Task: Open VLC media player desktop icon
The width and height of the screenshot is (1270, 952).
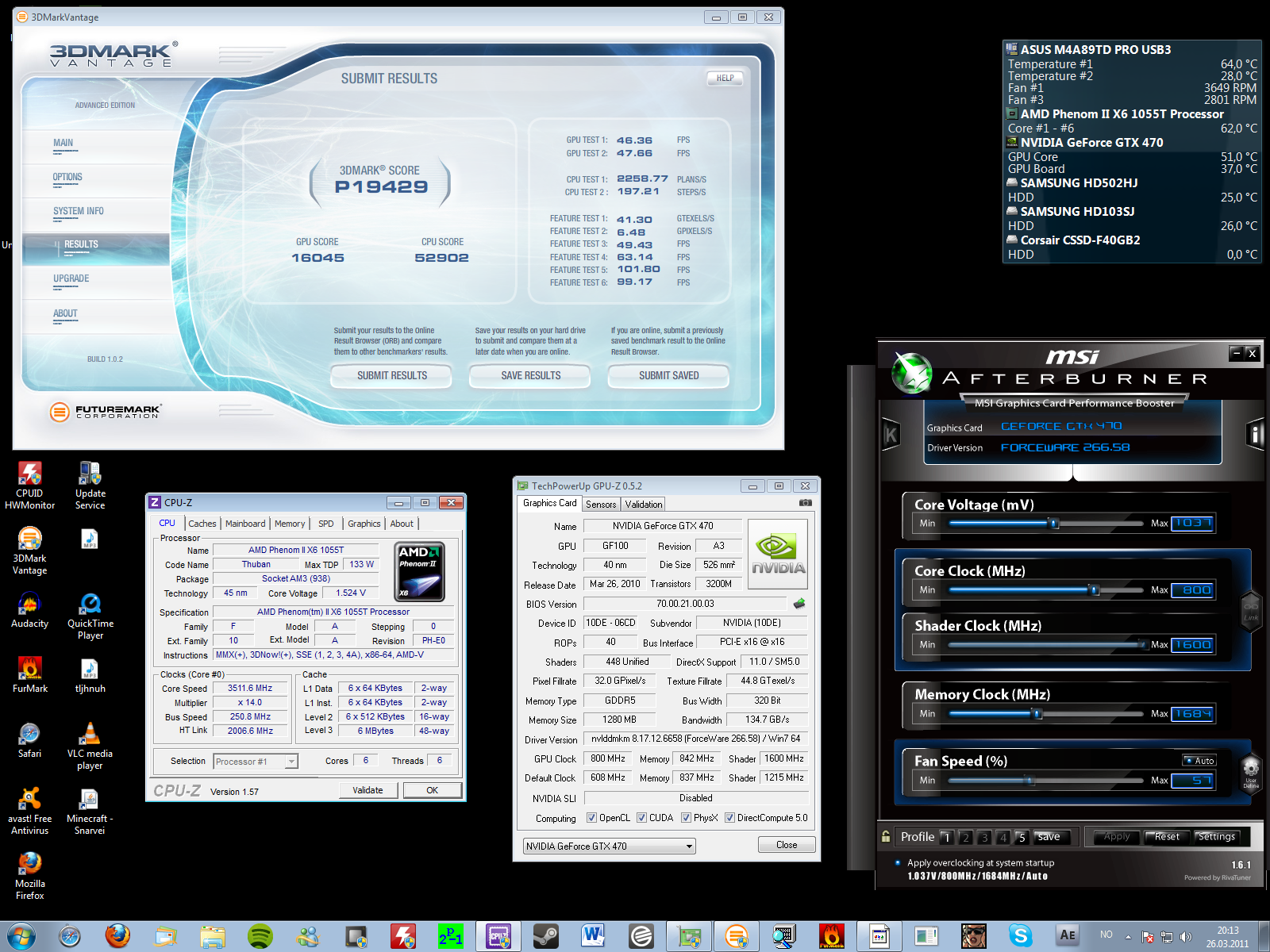Action: 90,746
